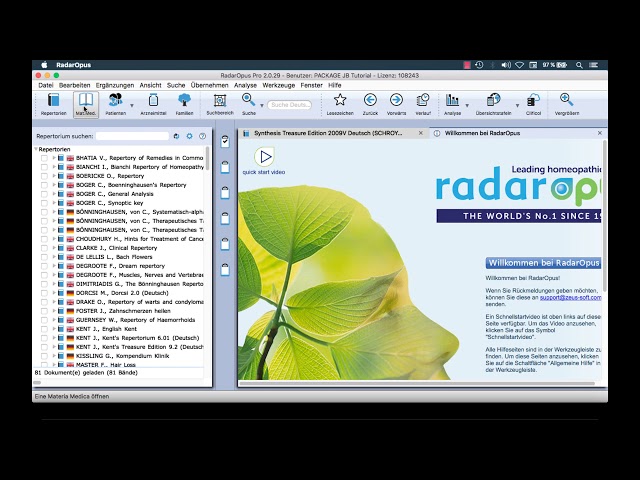Check Boenninghausen's Repertory checkbox
This screenshot has height=480, width=640.
tap(44, 185)
